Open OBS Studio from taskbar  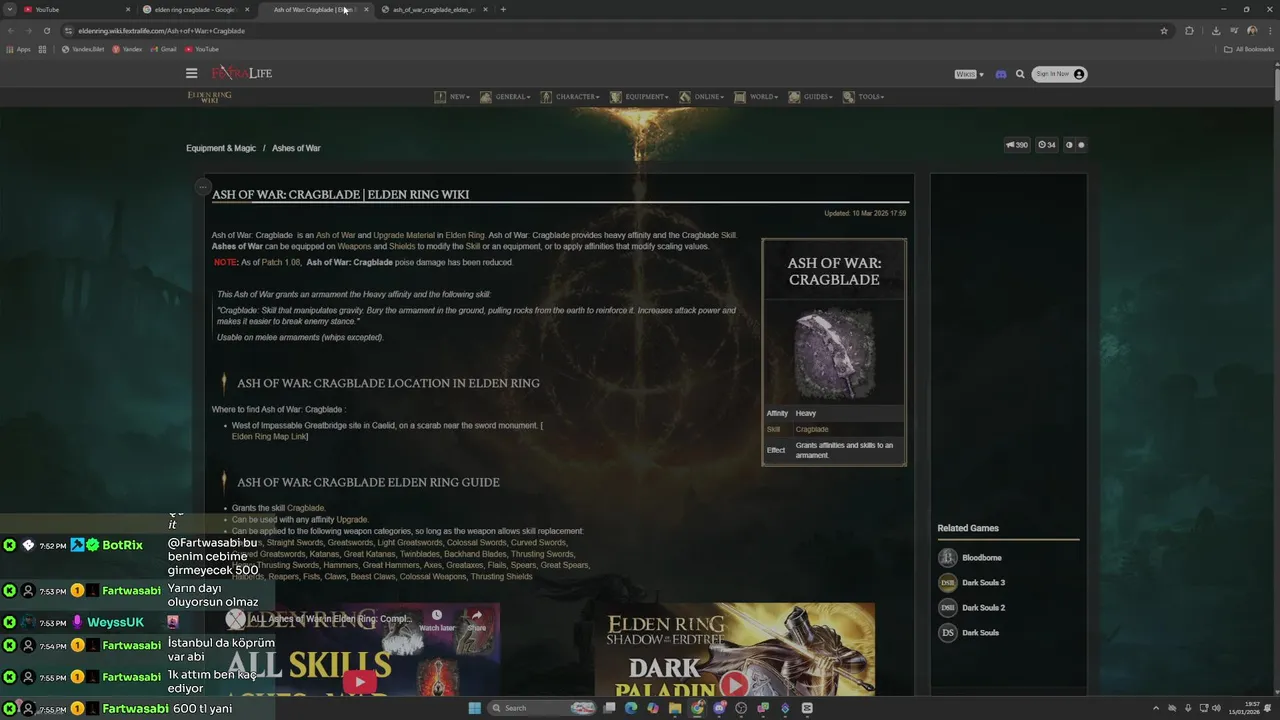click(x=741, y=708)
